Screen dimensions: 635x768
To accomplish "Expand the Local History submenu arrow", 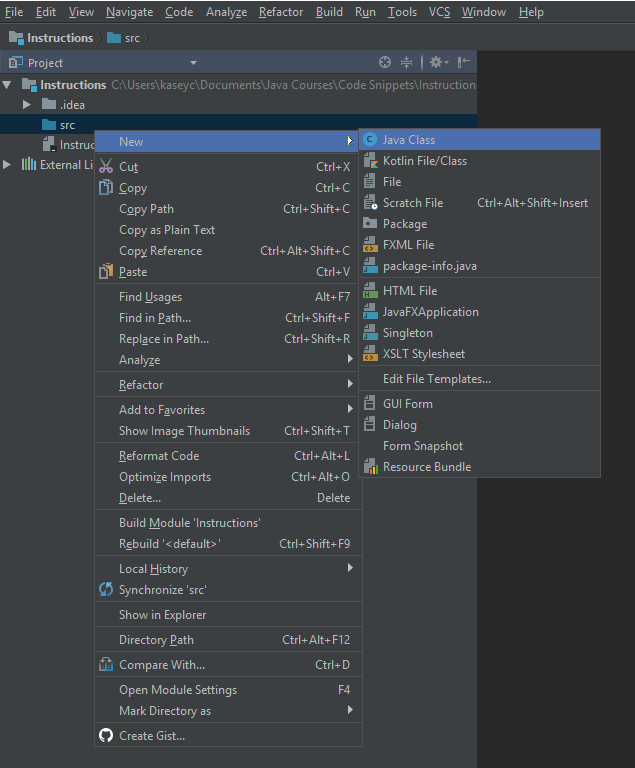I will [x=350, y=568].
